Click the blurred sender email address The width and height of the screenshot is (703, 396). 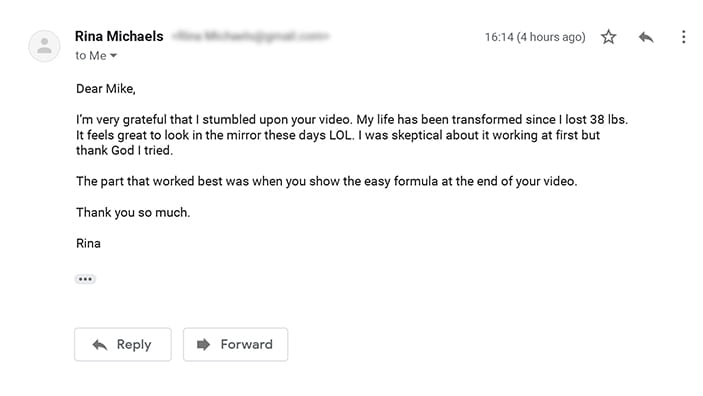(x=251, y=36)
